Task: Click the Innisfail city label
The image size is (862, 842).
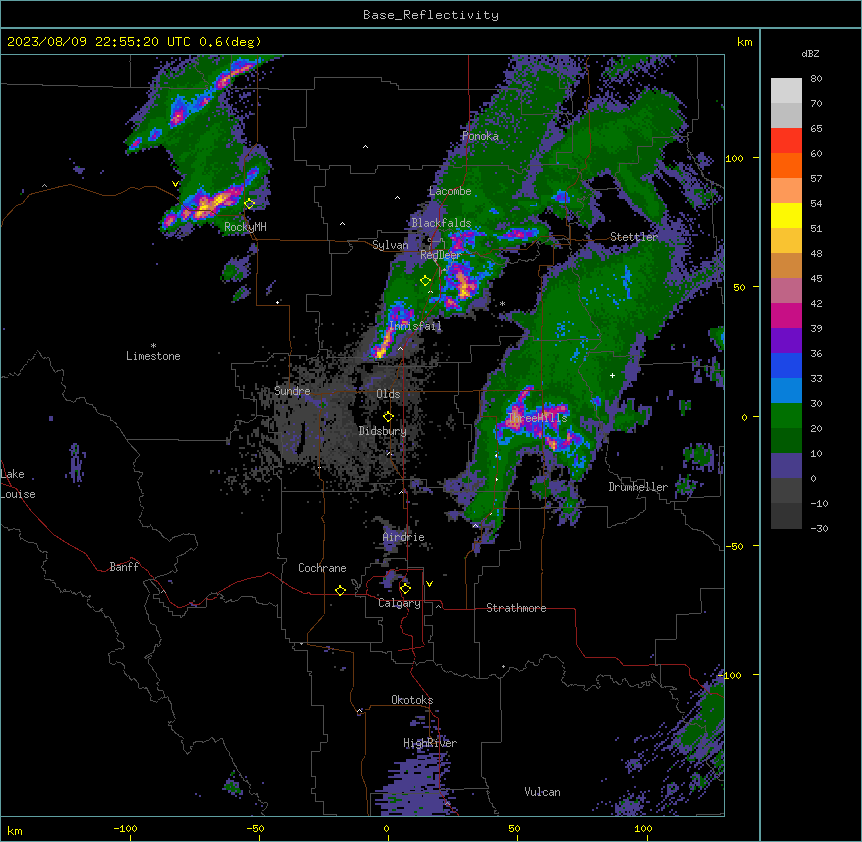Action: tap(415, 326)
